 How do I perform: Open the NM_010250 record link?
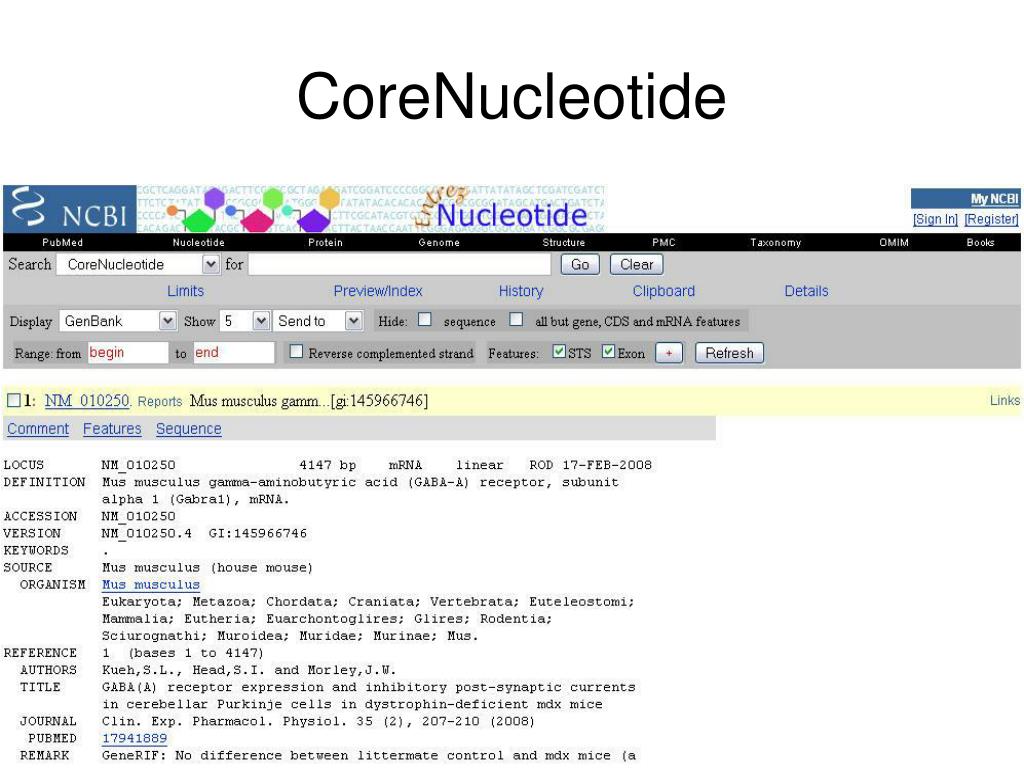click(x=87, y=400)
